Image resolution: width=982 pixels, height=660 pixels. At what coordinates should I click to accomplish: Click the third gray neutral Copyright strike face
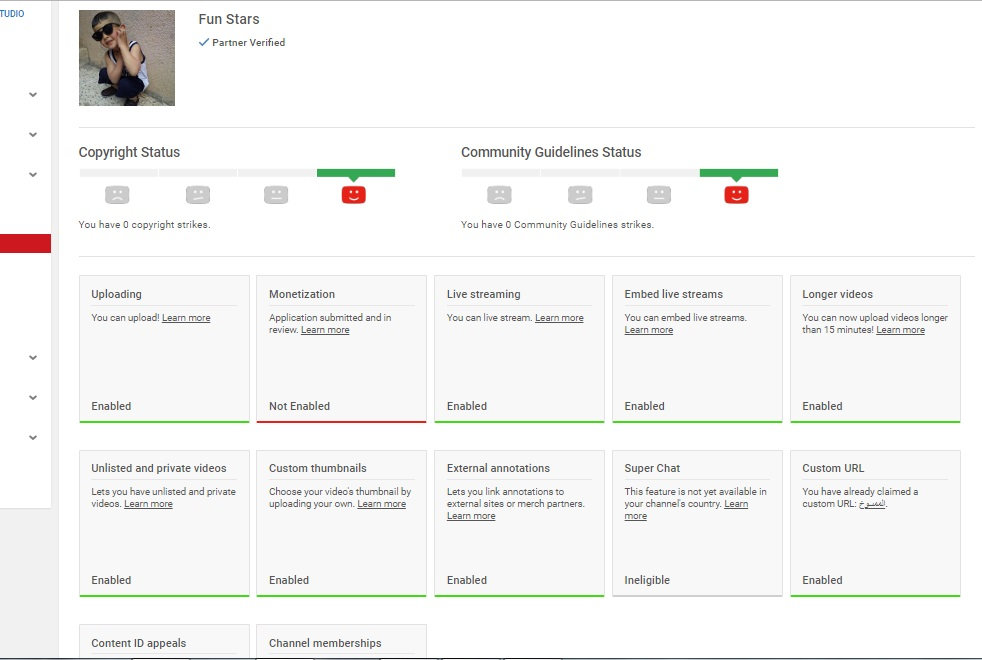click(x=276, y=195)
